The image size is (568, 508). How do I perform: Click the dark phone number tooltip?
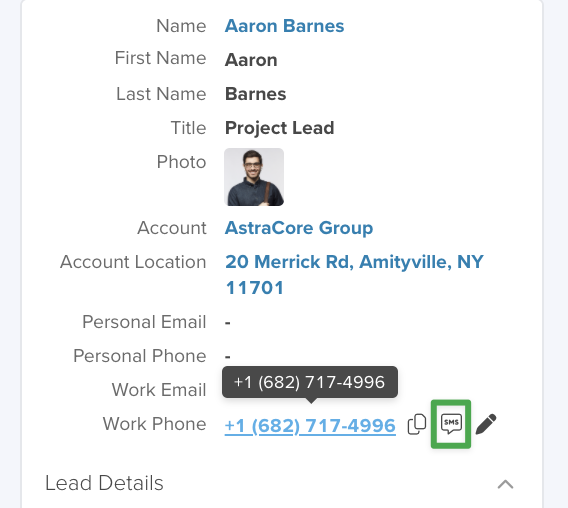(310, 382)
